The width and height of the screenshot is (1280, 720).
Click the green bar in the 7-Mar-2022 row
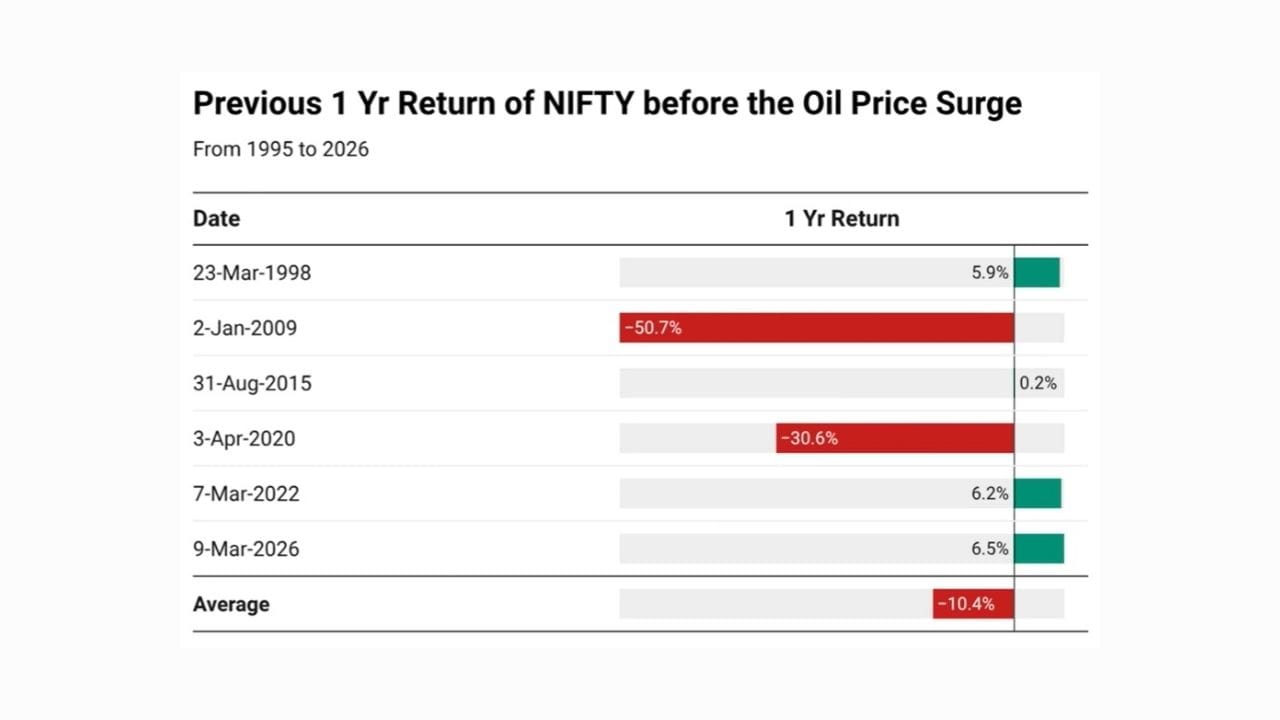tap(1038, 494)
